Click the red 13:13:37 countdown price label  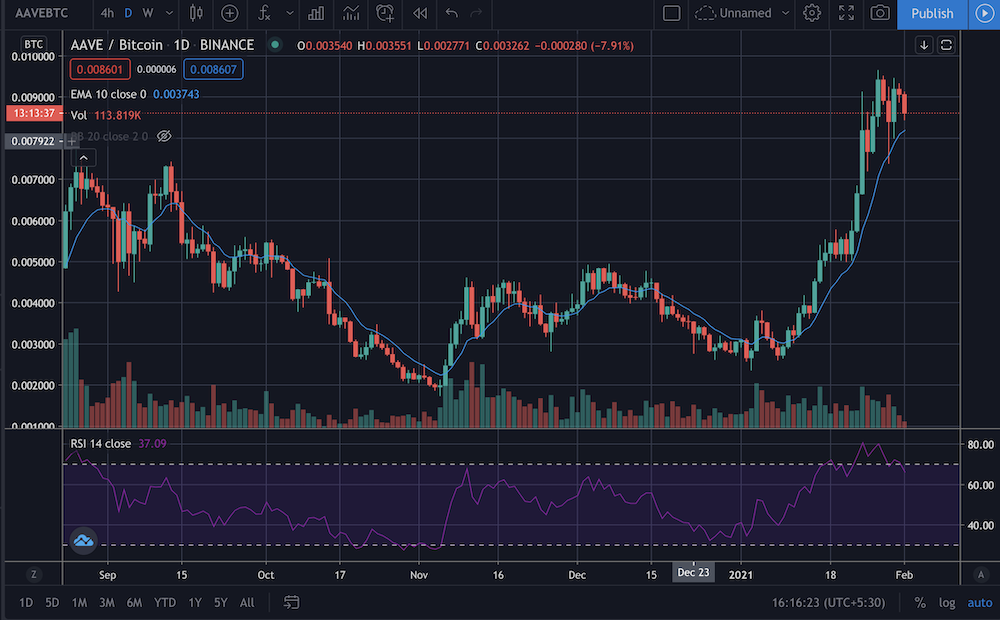(x=34, y=114)
